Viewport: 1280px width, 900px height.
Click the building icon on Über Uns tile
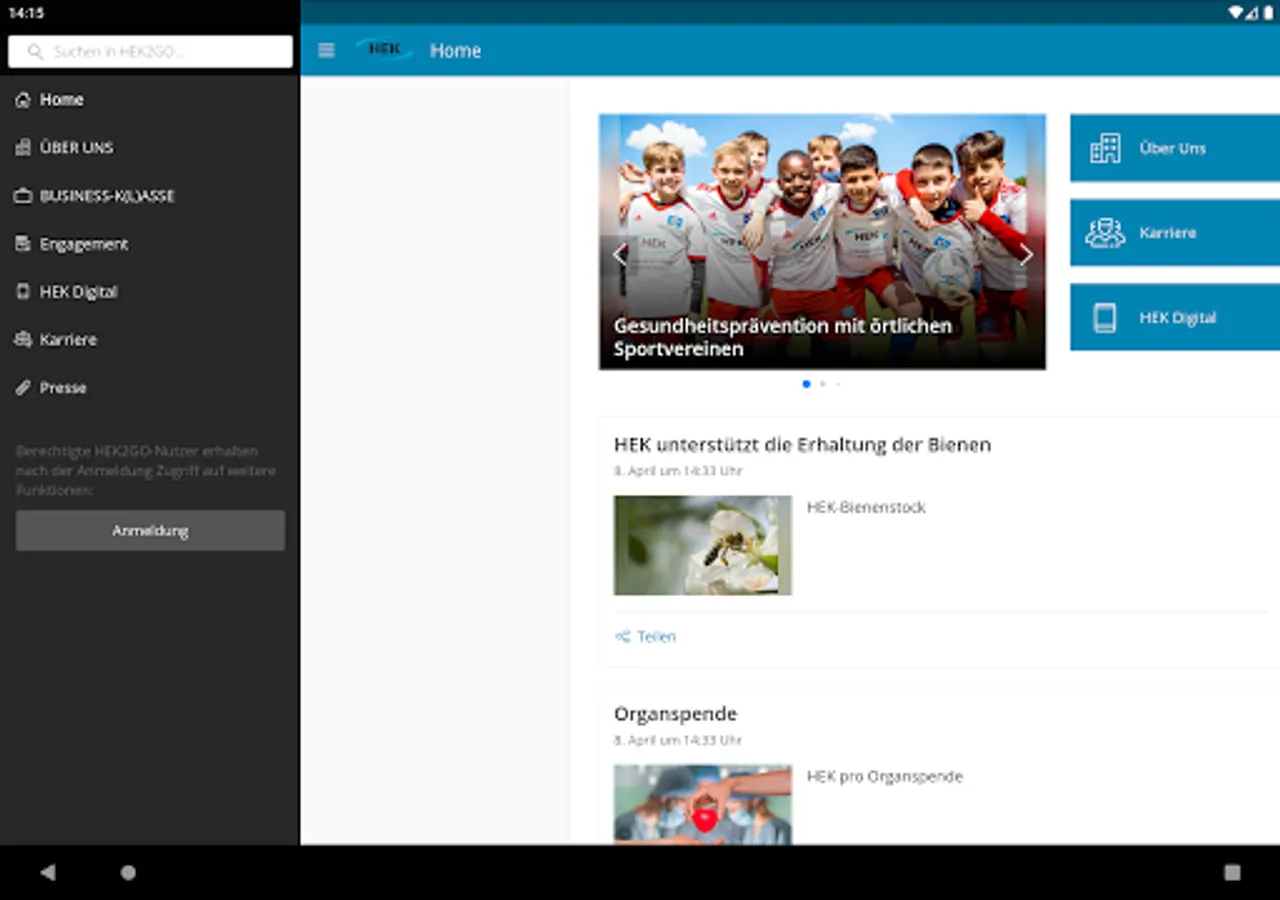tap(1105, 148)
